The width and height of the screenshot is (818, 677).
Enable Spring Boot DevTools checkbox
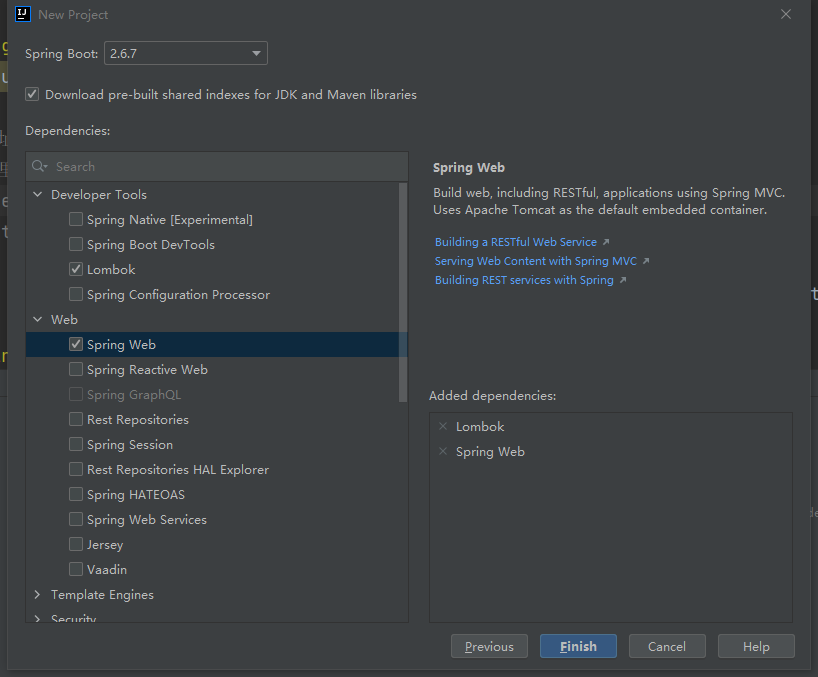coord(76,244)
